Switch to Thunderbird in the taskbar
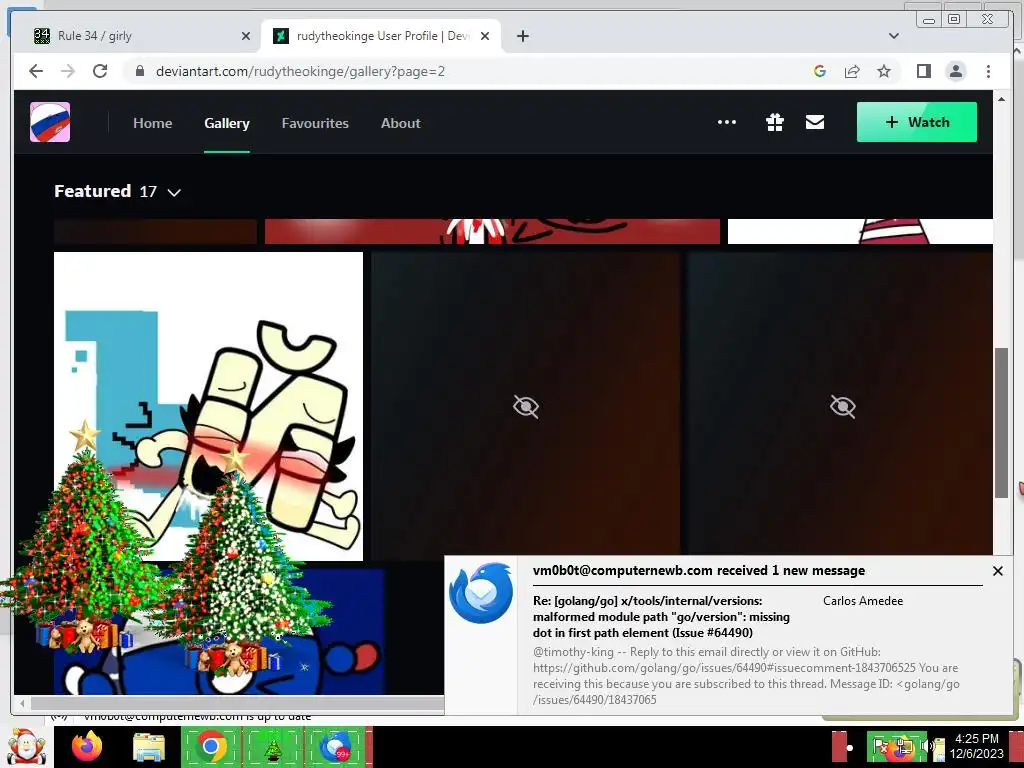Viewport: 1024px width, 768px height. pos(335,746)
